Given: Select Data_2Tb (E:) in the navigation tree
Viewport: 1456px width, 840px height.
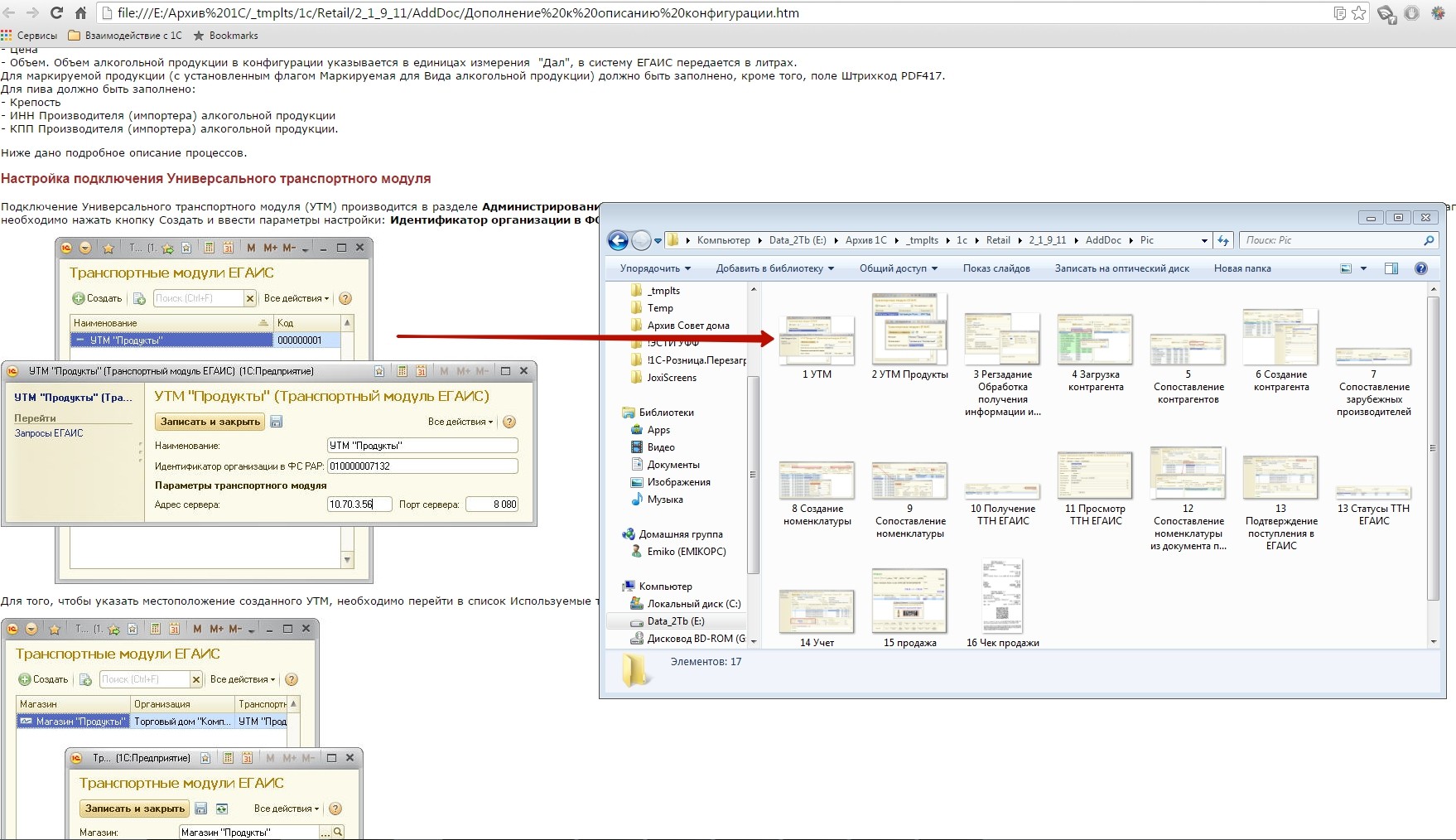Looking at the screenshot, I should 675,621.
